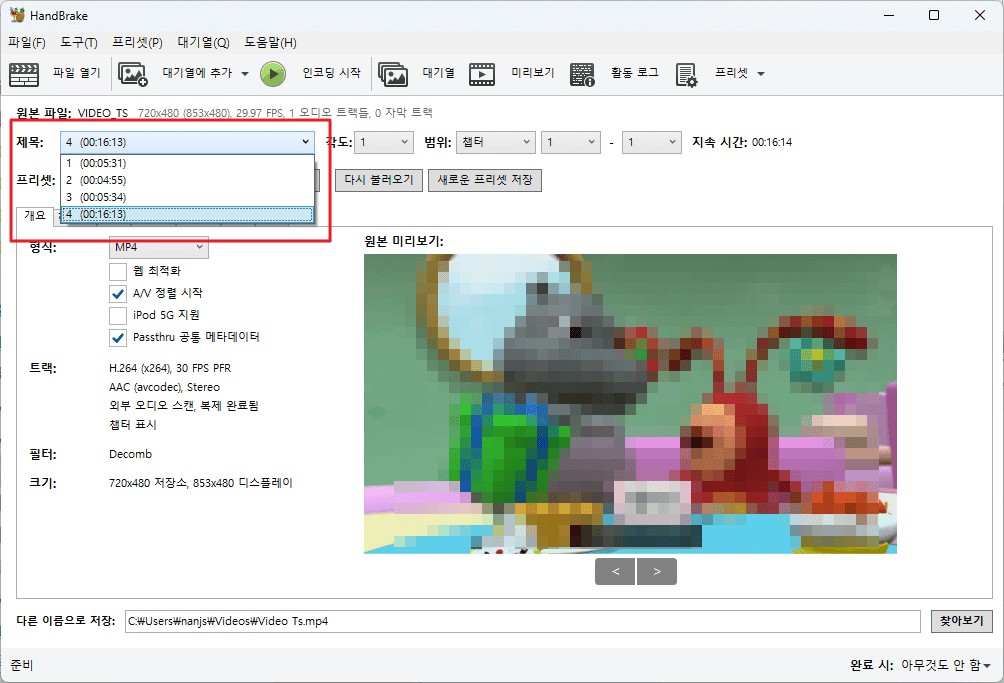This screenshot has width=1004, height=683.
Task: Select title 3 (00:05:34) from list
Action: tap(188, 197)
